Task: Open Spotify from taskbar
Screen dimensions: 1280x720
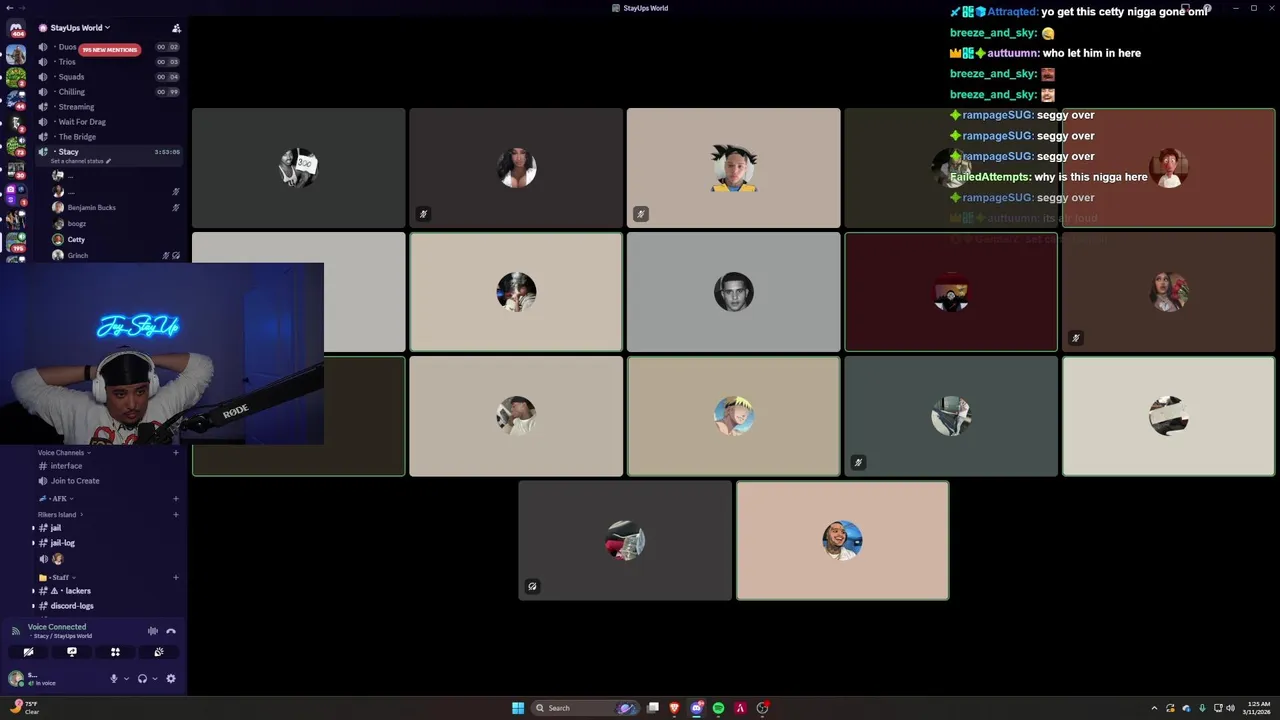Action: point(718,708)
